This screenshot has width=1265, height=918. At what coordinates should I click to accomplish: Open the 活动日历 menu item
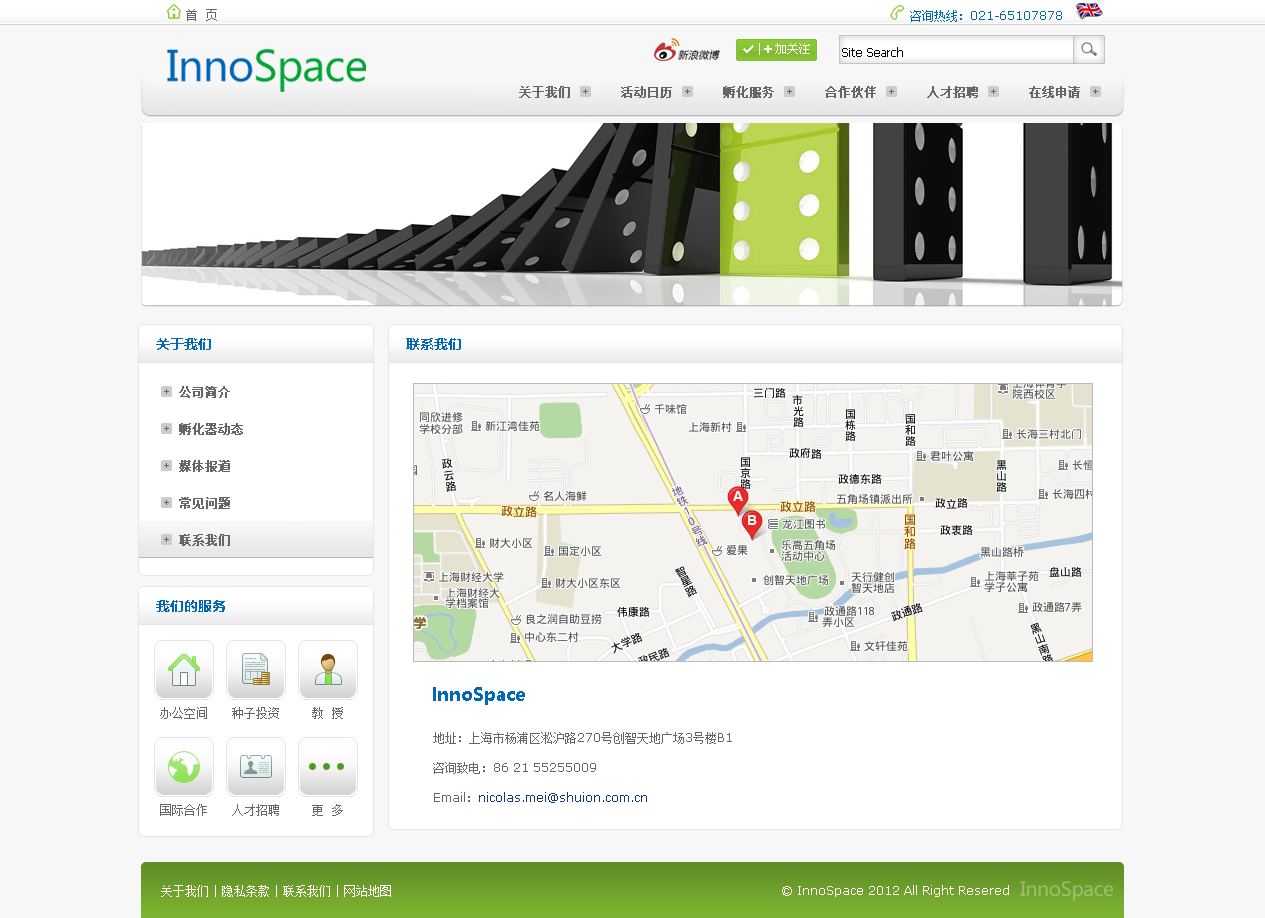[646, 92]
